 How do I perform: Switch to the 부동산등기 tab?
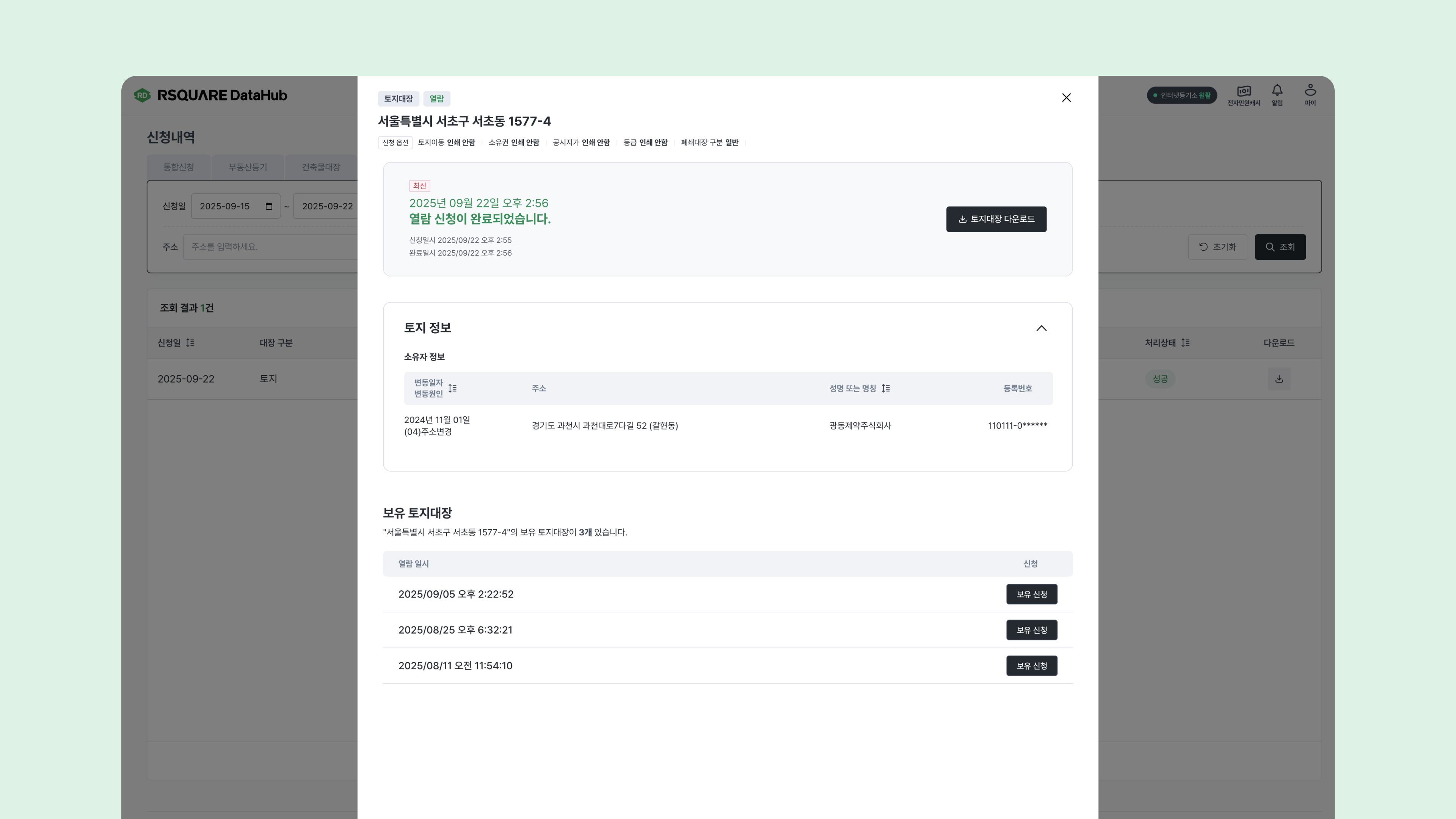point(248,167)
